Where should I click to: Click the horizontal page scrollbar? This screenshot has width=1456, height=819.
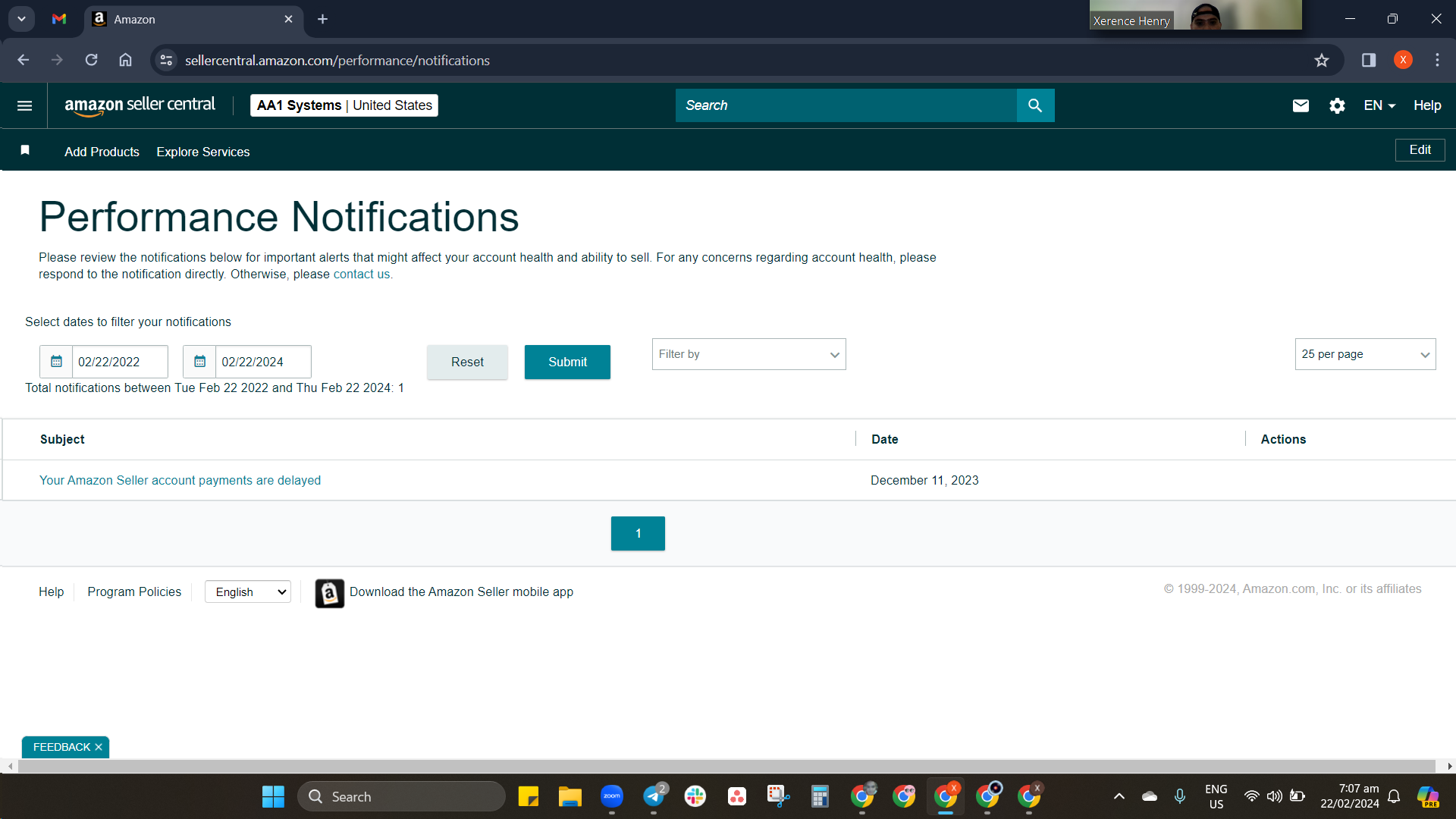726,767
